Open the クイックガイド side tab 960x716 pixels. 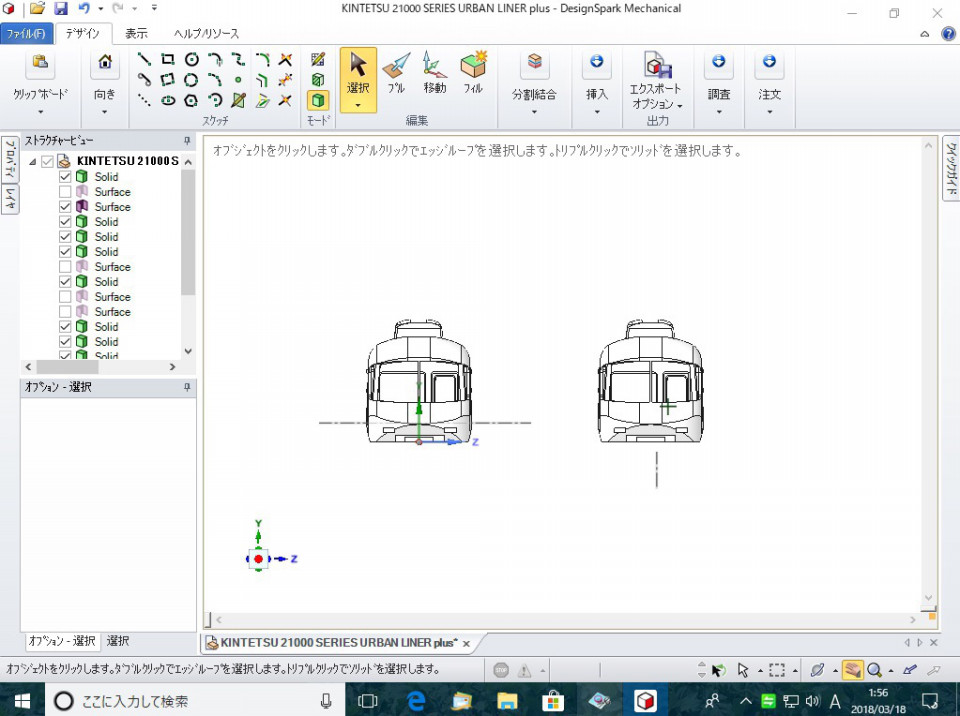pos(951,168)
